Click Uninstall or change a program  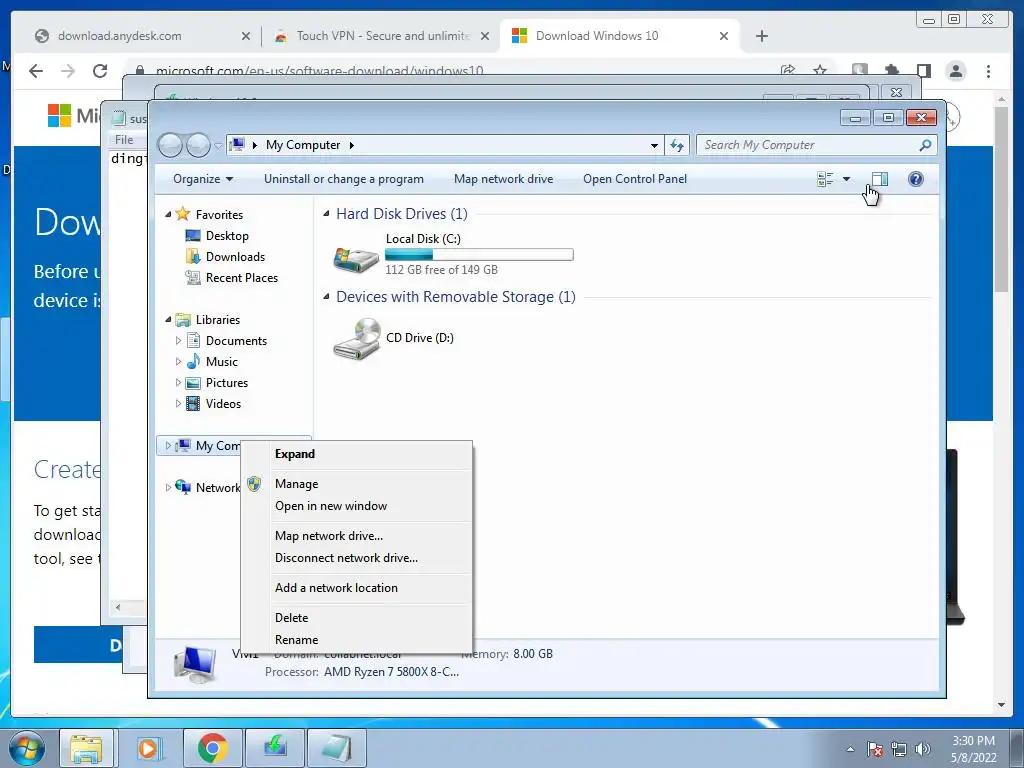pyautogui.click(x=344, y=179)
